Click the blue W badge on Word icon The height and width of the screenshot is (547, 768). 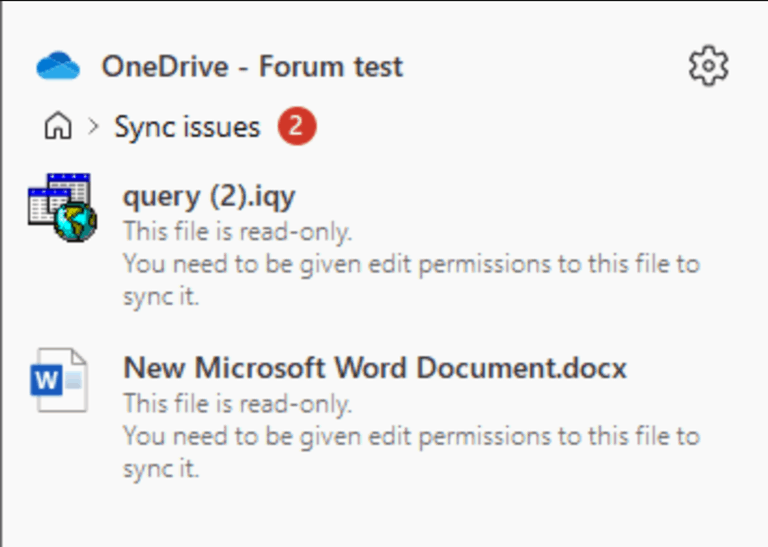click(46, 381)
